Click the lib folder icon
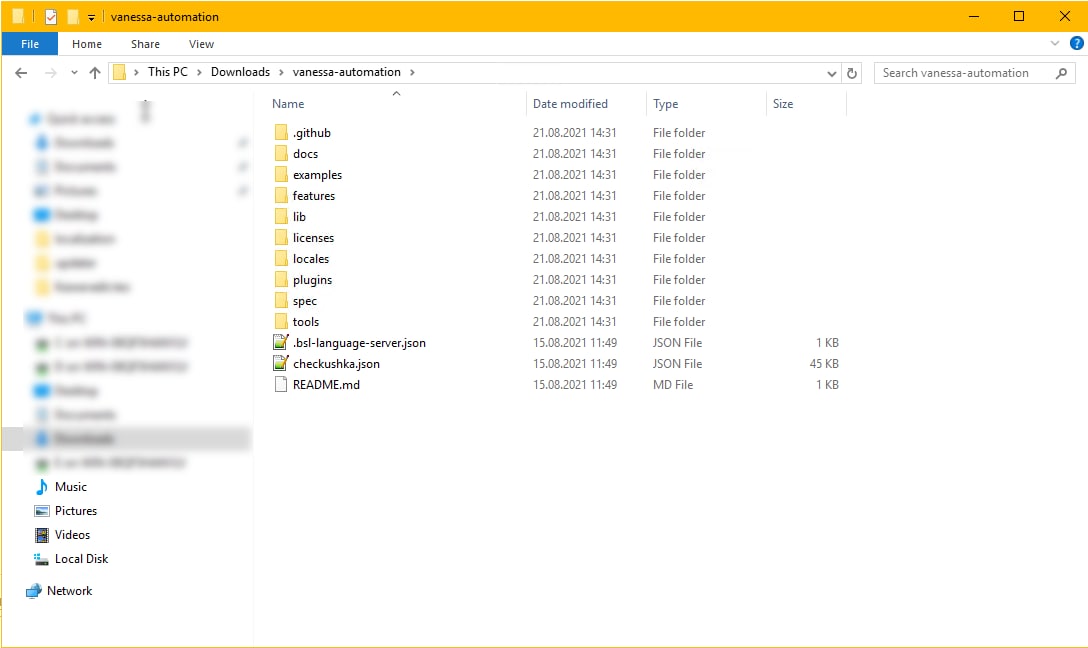The height and width of the screenshot is (648, 1088). [281, 216]
